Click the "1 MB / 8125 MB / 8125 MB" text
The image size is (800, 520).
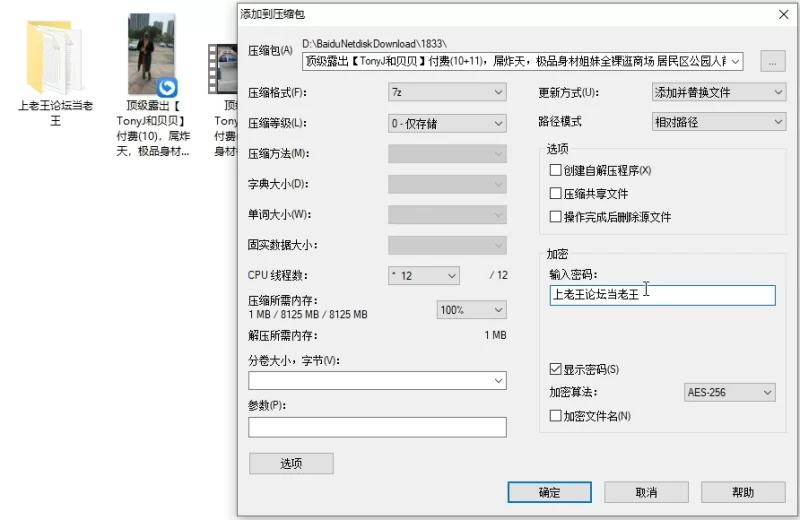308,314
